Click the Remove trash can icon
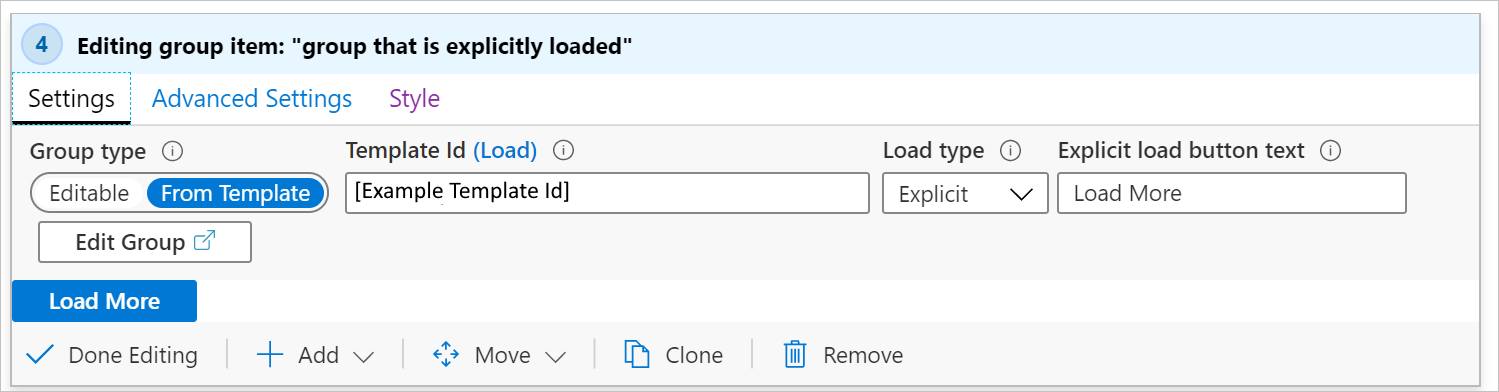This screenshot has height=392, width=1499. tap(795, 354)
